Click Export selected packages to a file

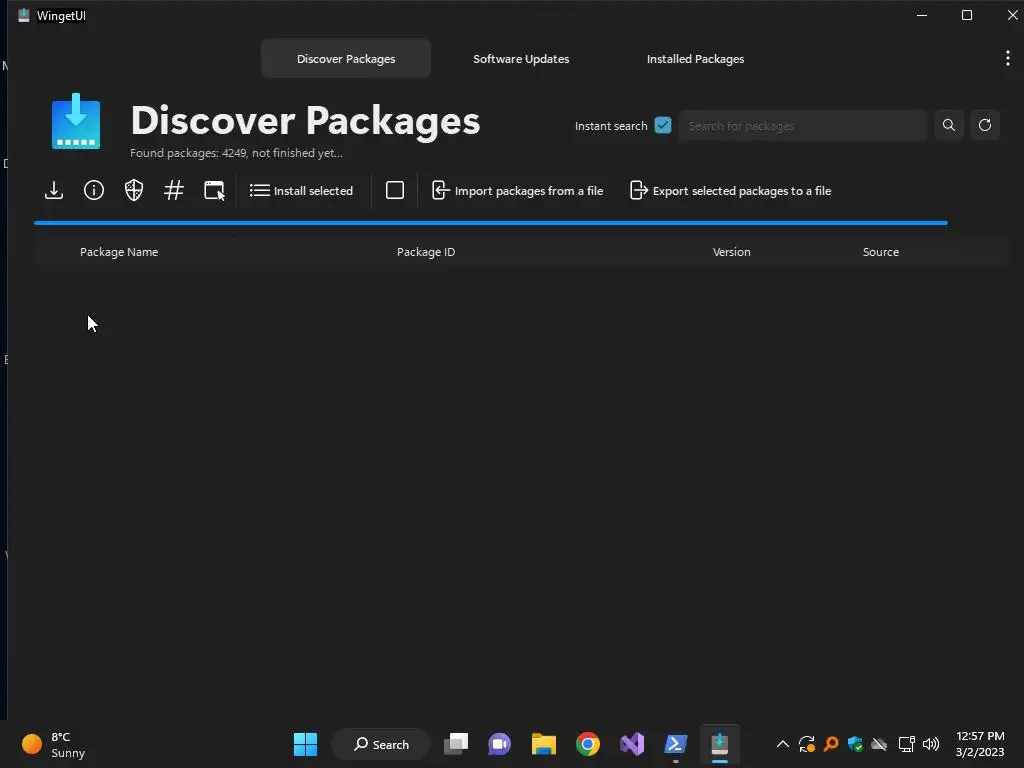(730, 191)
